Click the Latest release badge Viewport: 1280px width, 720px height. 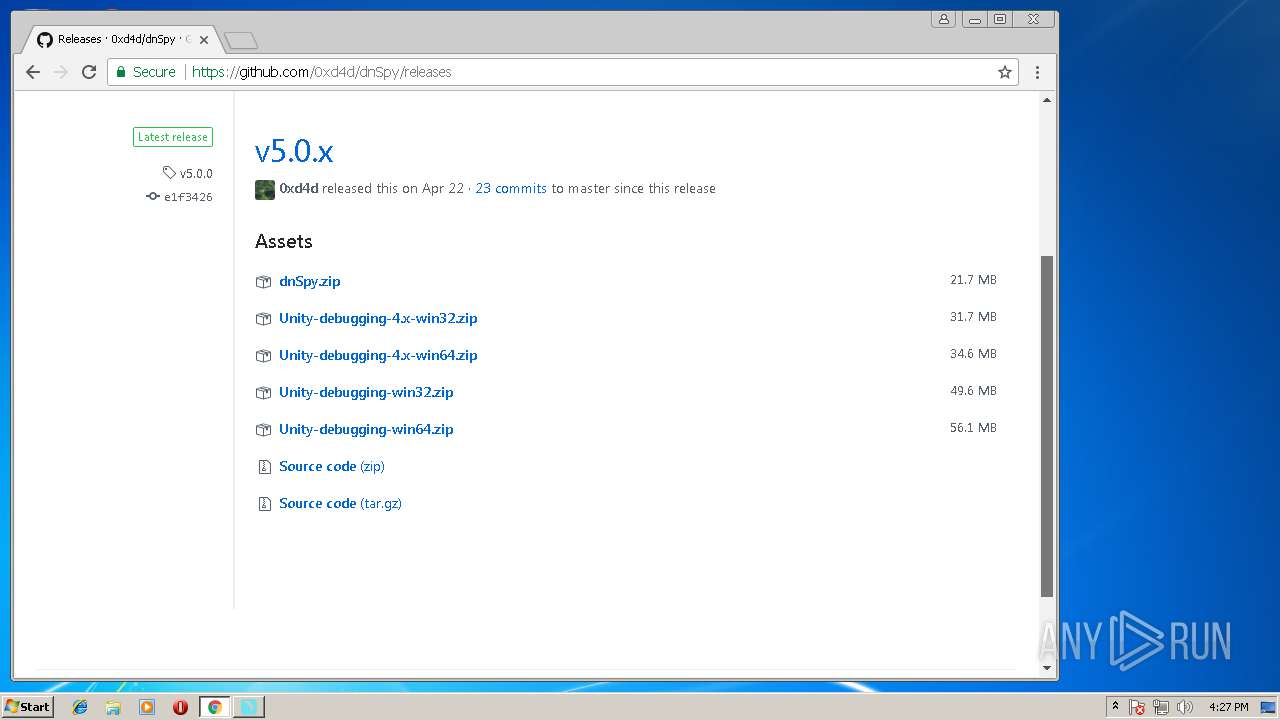[173, 137]
